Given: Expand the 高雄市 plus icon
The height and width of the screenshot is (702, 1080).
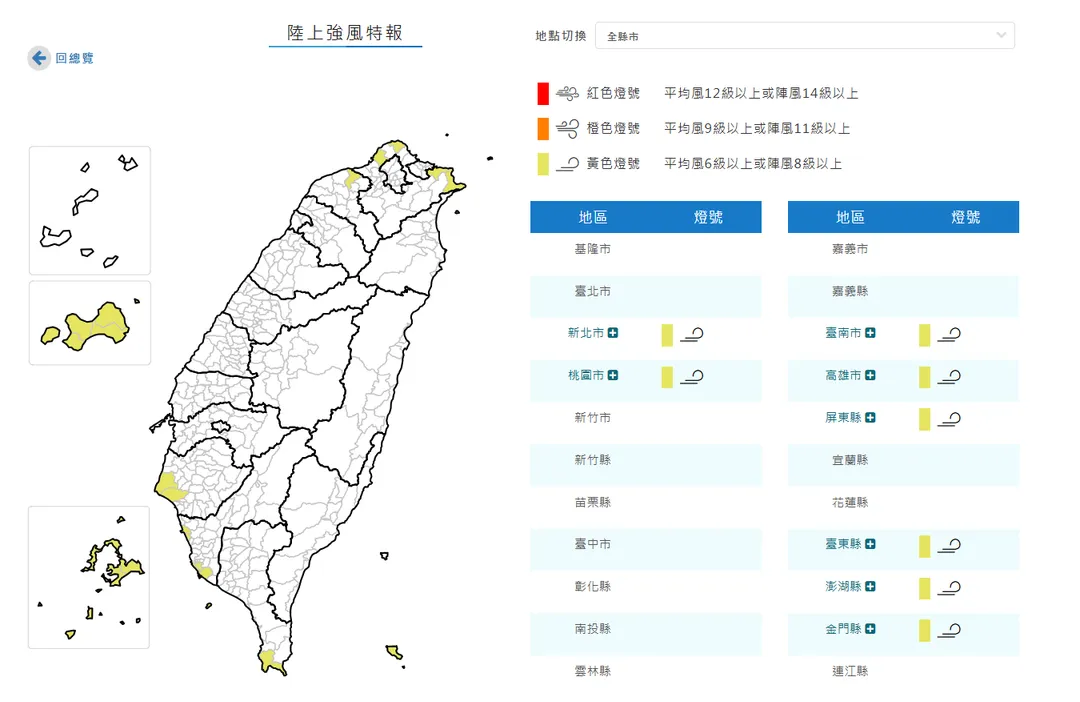Looking at the screenshot, I should point(871,375).
